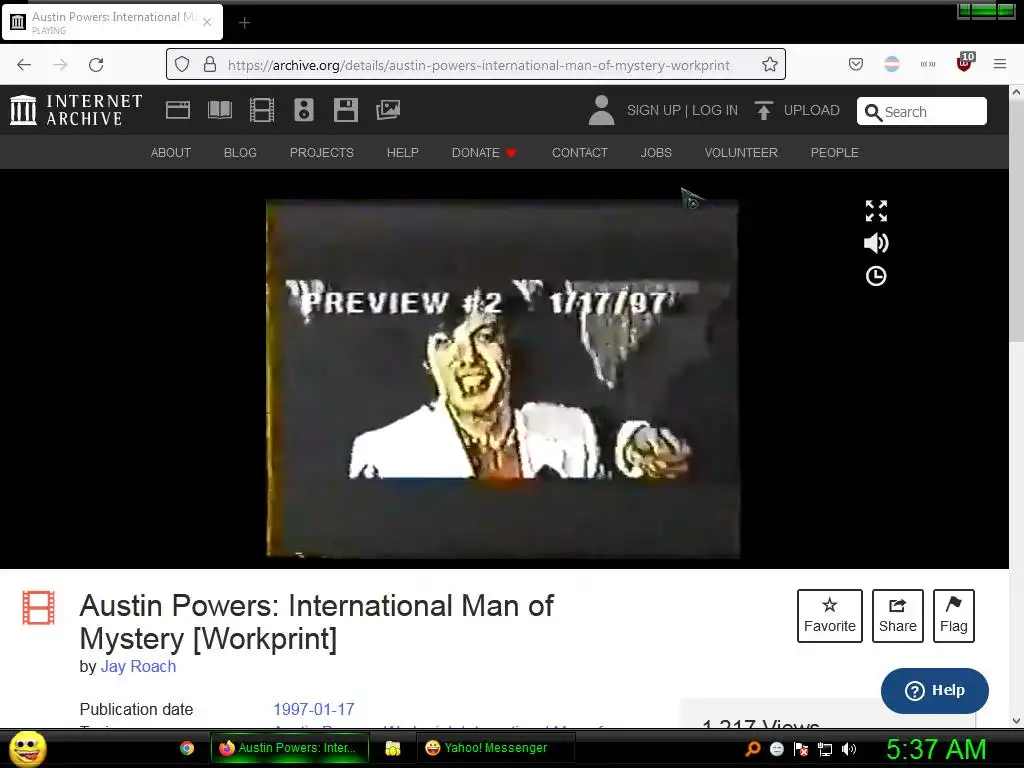Click the video player frame

(503, 379)
